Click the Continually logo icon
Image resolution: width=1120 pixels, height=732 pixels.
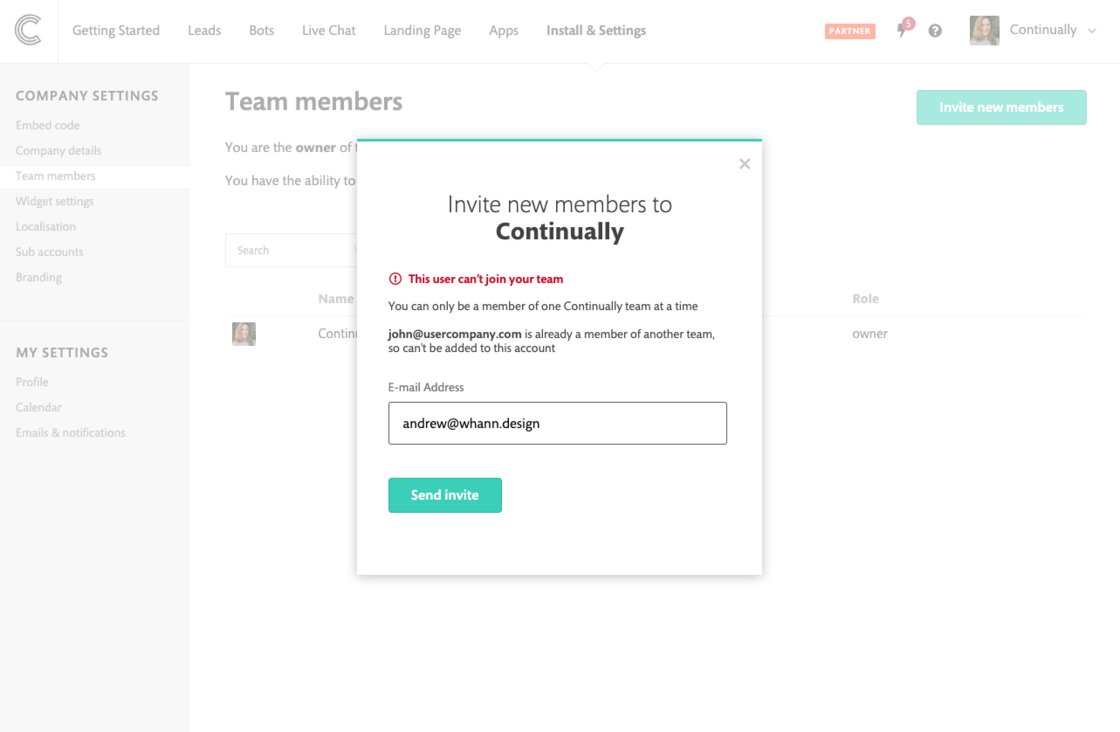click(28, 30)
